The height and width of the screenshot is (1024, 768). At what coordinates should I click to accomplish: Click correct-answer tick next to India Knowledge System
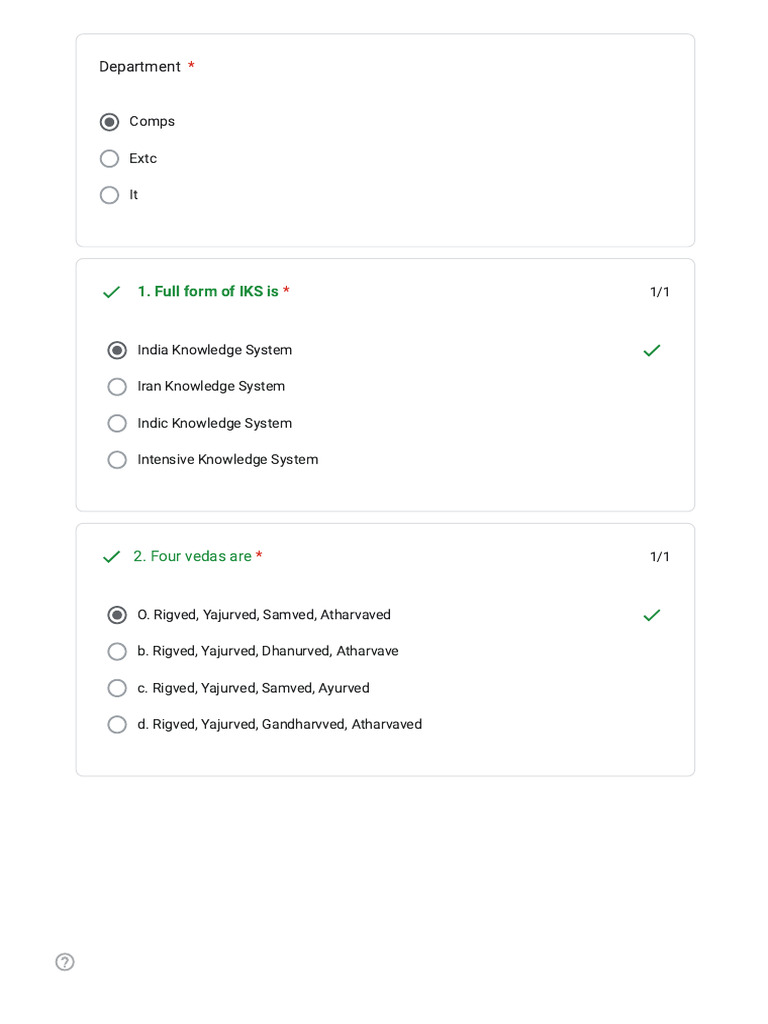(x=651, y=350)
